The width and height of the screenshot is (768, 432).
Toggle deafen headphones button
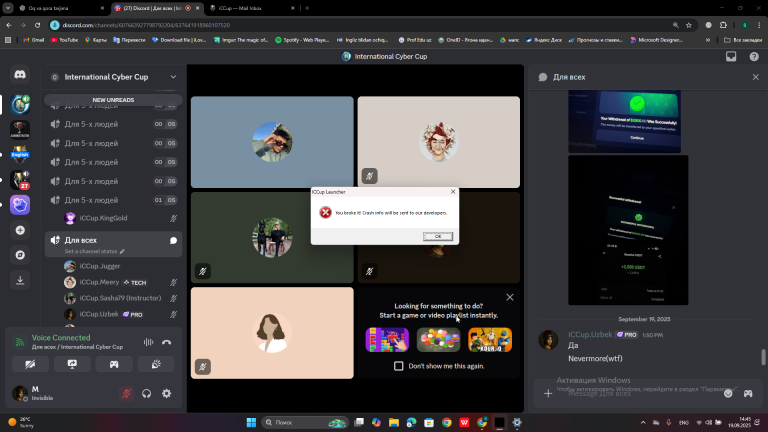(x=146, y=393)
